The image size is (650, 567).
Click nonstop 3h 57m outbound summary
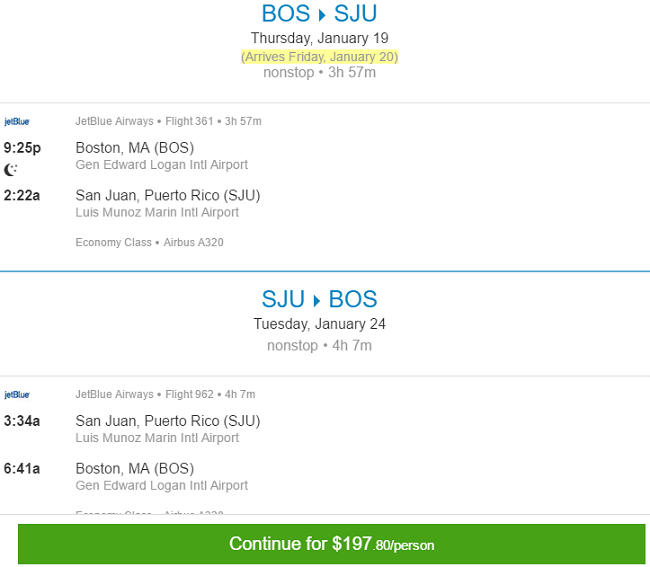click(x=319, y=73)
